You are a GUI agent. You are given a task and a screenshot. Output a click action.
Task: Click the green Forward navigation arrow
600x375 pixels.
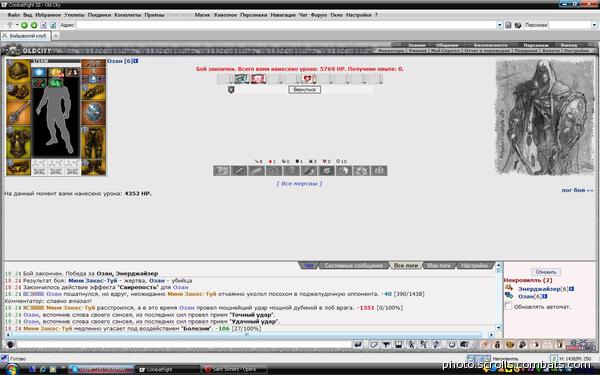(34, 25)
